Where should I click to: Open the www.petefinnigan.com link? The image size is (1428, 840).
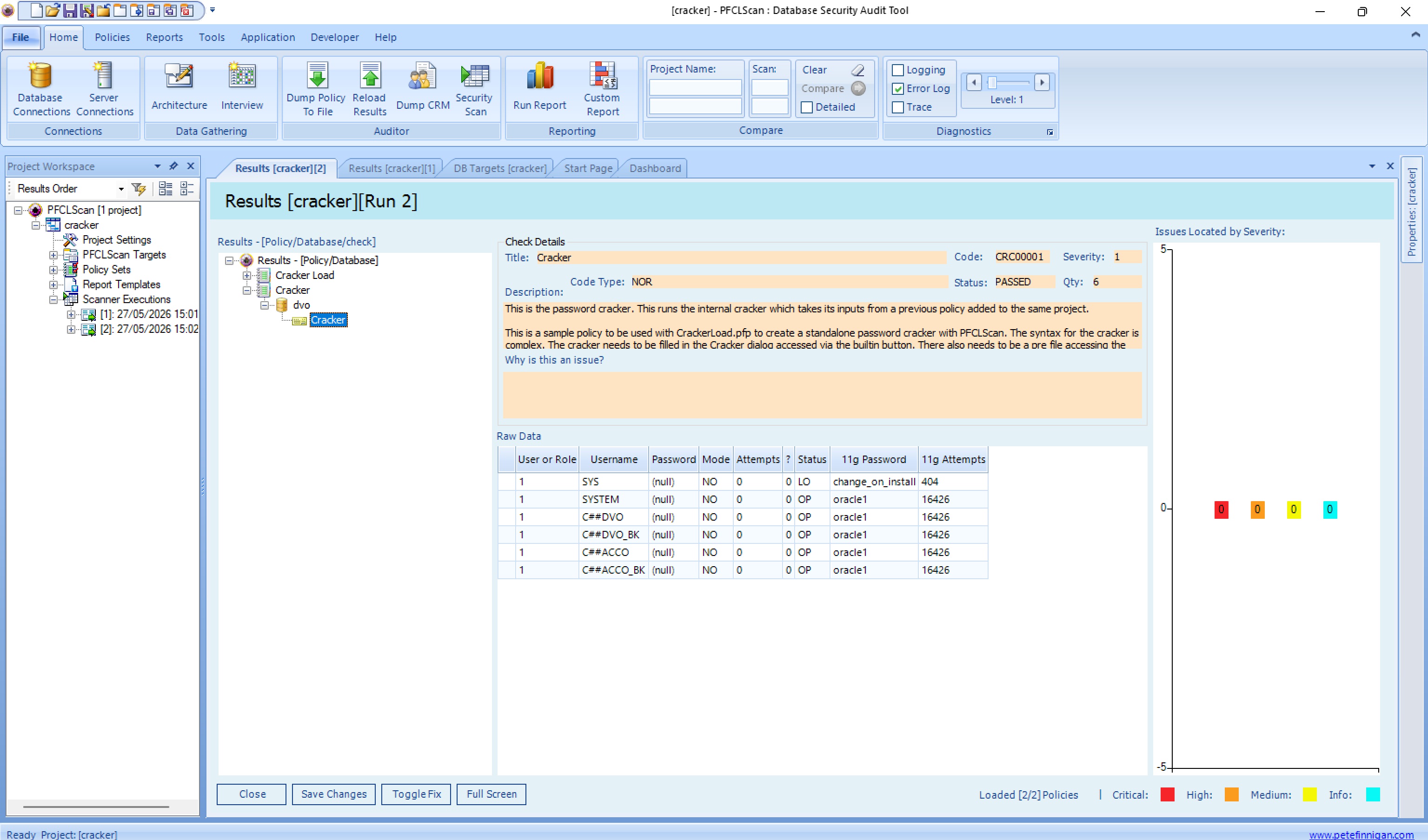tap(1361, 834)
